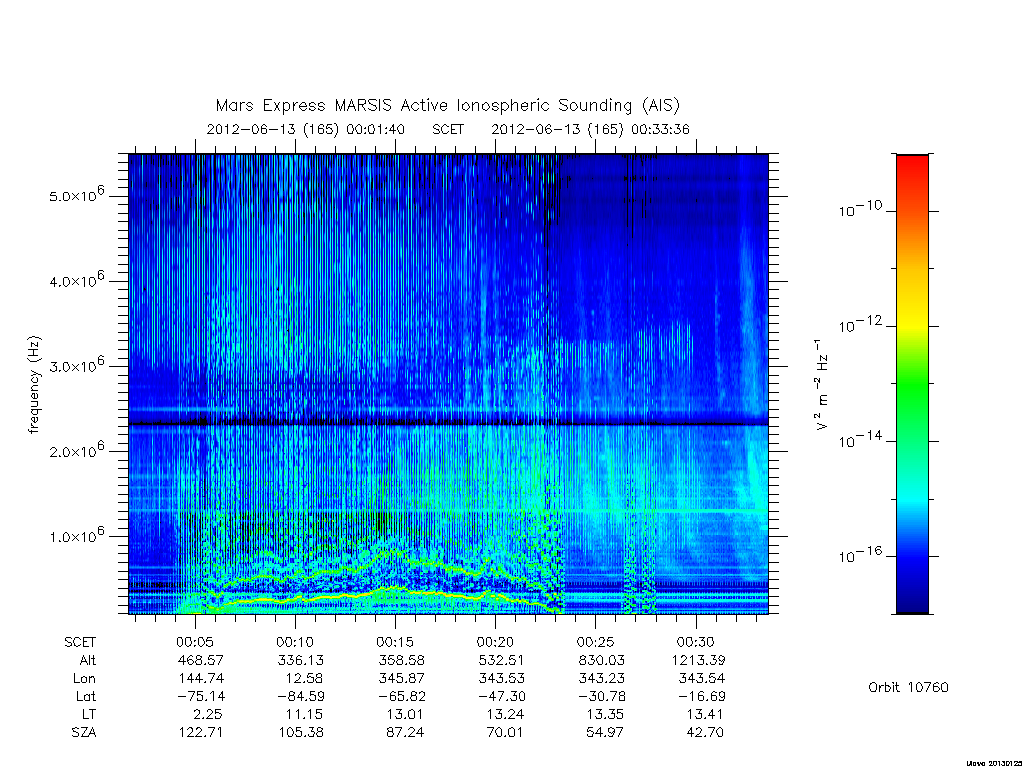
Task: Click local time value '13.41'
Action: click(x=705, y=715)
